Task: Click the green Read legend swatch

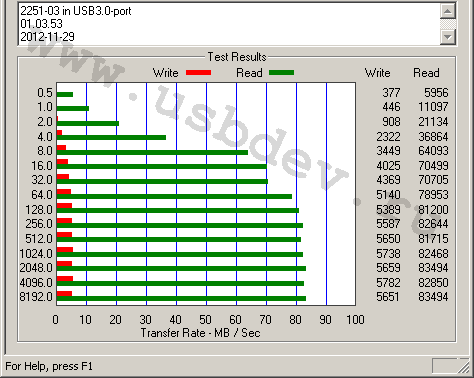Action: 281,73
